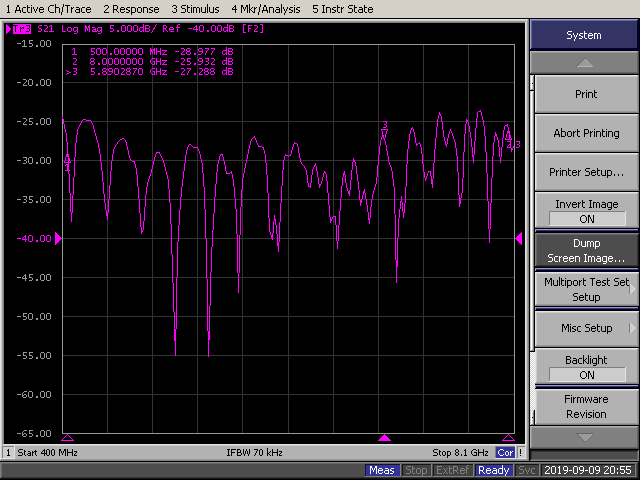The image size is (640, 480).
Task: Click Dump Screen Image softkey
Action: (x=586, y=250)
